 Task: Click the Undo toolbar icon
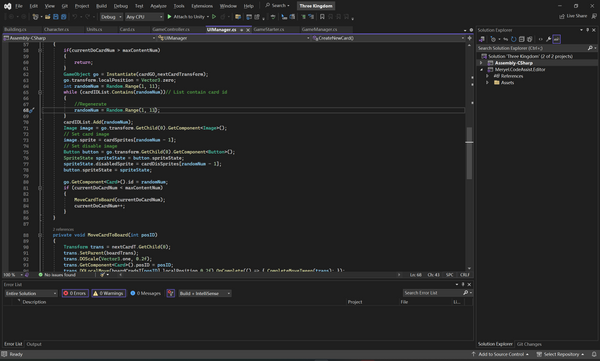75,17
